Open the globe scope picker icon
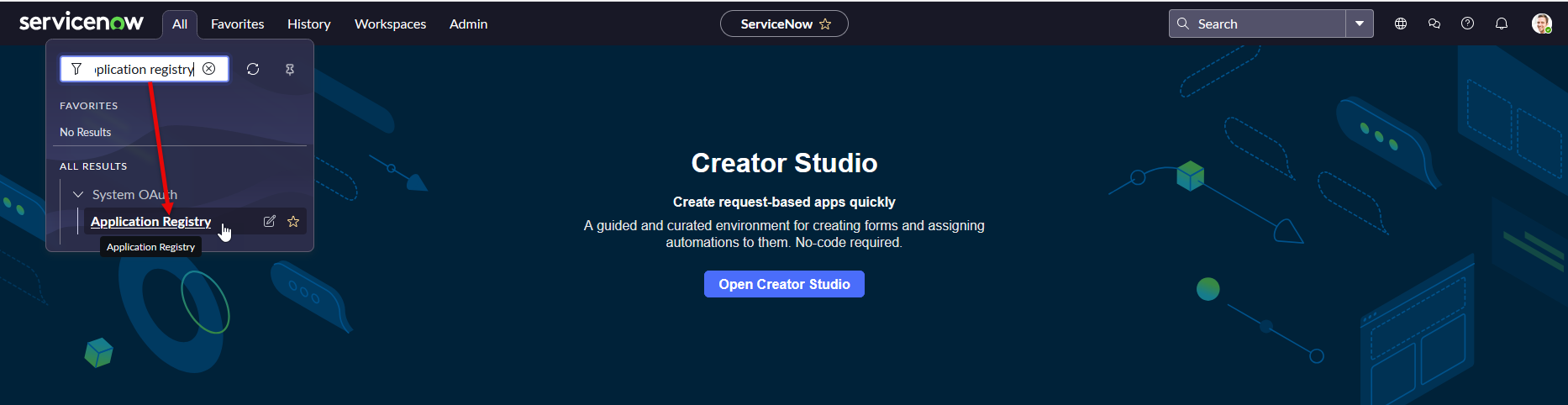 point(1401,24)
